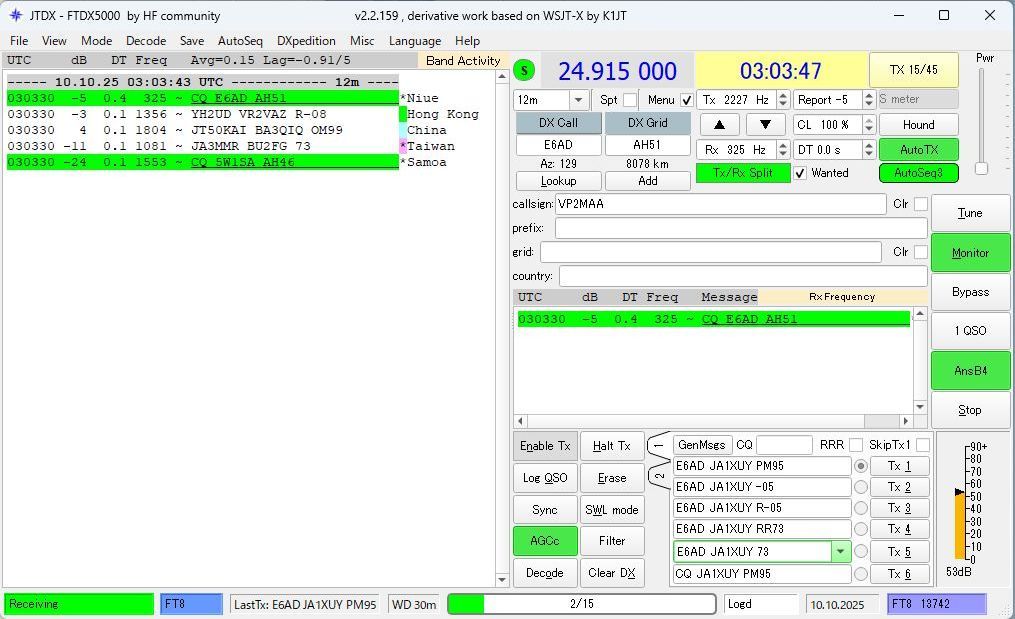Screen dimensions: 1015x619
Task: Click the Halt Tx button
Action: 611,446
